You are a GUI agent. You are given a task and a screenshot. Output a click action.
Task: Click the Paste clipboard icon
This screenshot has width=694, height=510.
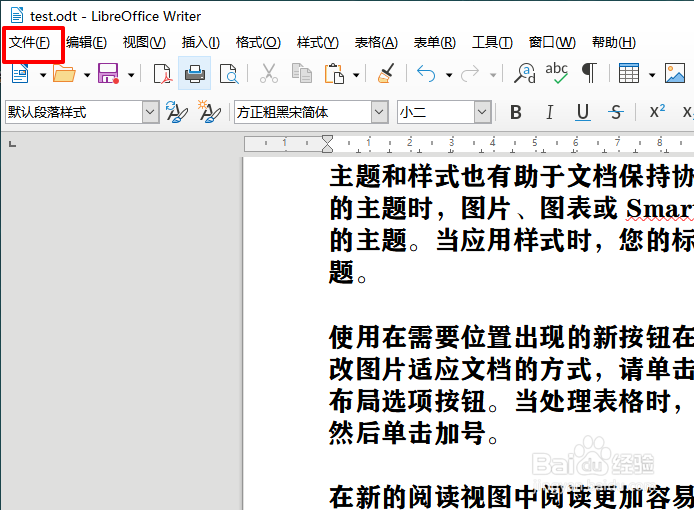pyautogui.click(x=334, y=73)
